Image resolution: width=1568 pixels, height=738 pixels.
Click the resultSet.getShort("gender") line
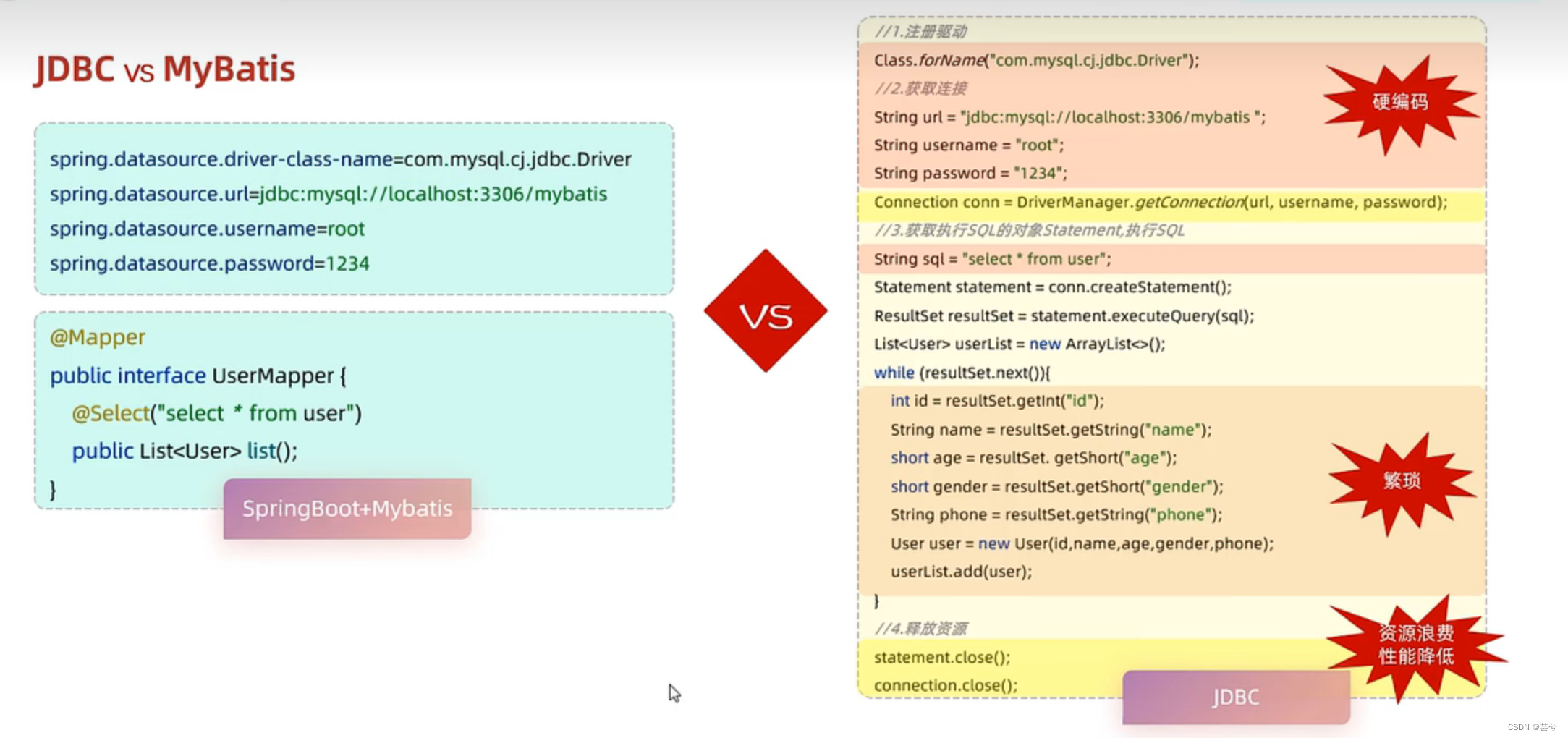click(x=1056, y=487)
